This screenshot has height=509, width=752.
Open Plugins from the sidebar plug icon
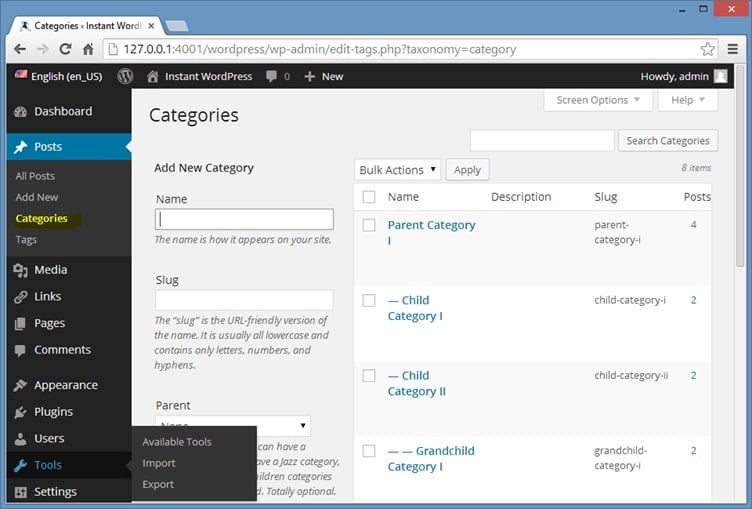(x=21, y=411)
